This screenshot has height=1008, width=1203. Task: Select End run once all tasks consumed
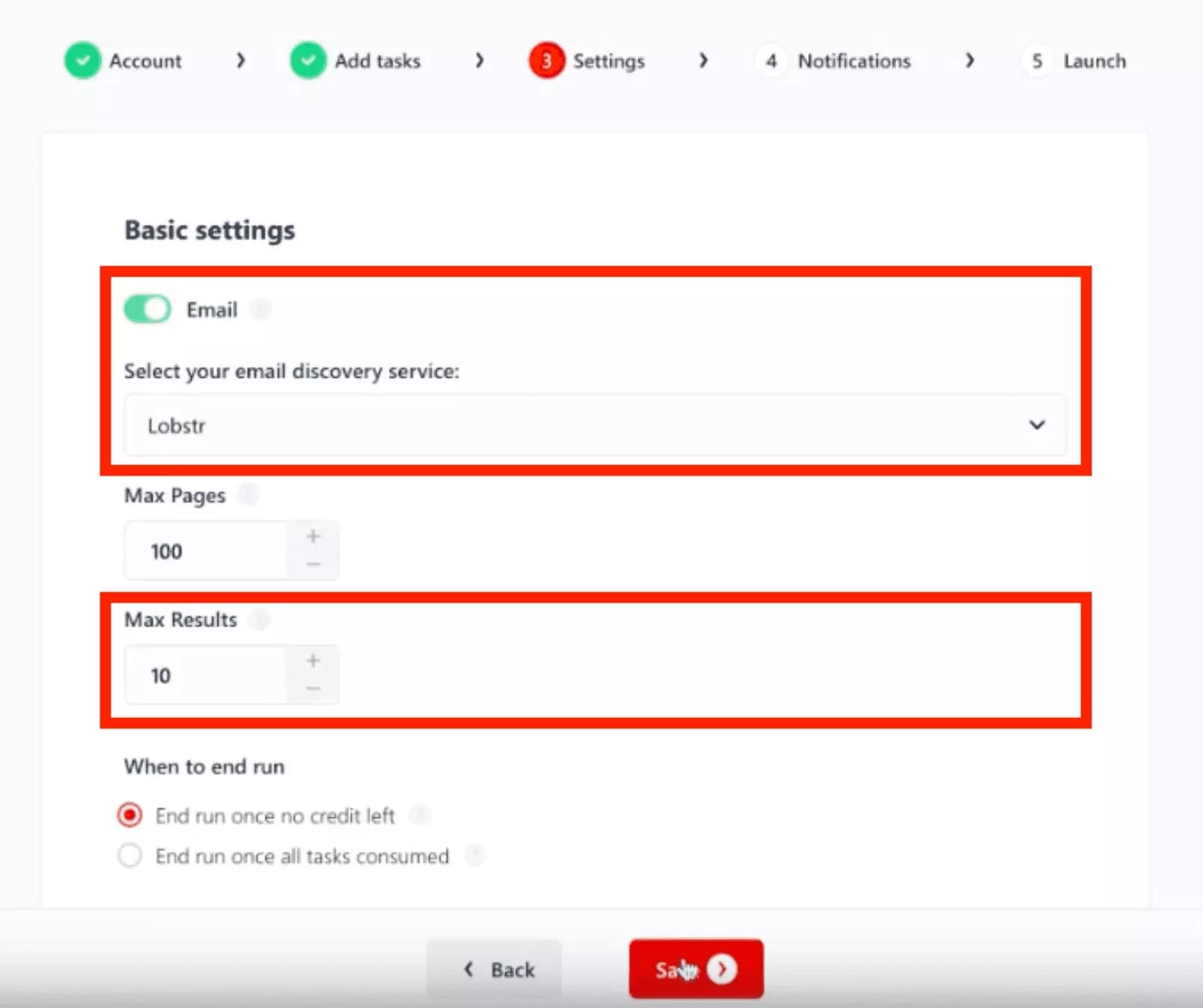point(130,855)
